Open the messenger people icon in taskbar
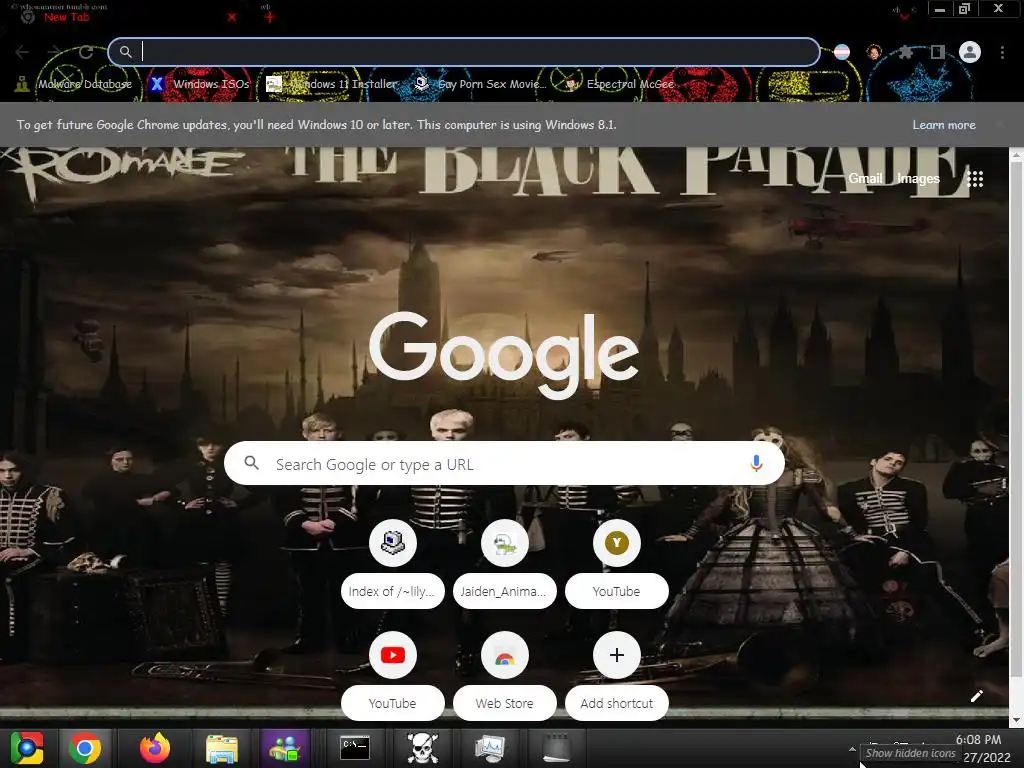Image resolution: width=1024 pixels, height=768 pixels. coord(285,748)
